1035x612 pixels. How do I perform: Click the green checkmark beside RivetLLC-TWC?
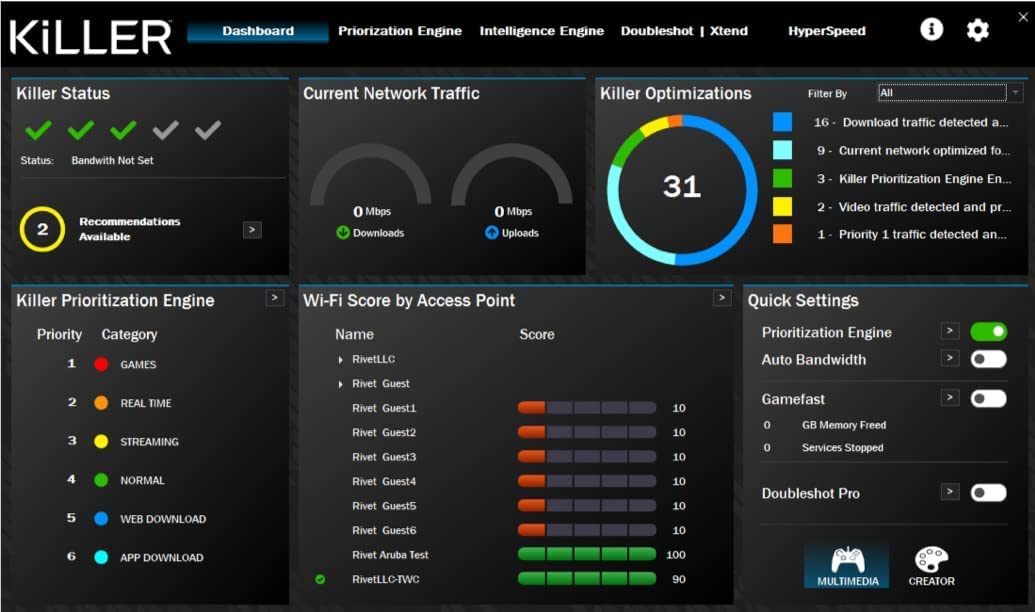point(321,578)
